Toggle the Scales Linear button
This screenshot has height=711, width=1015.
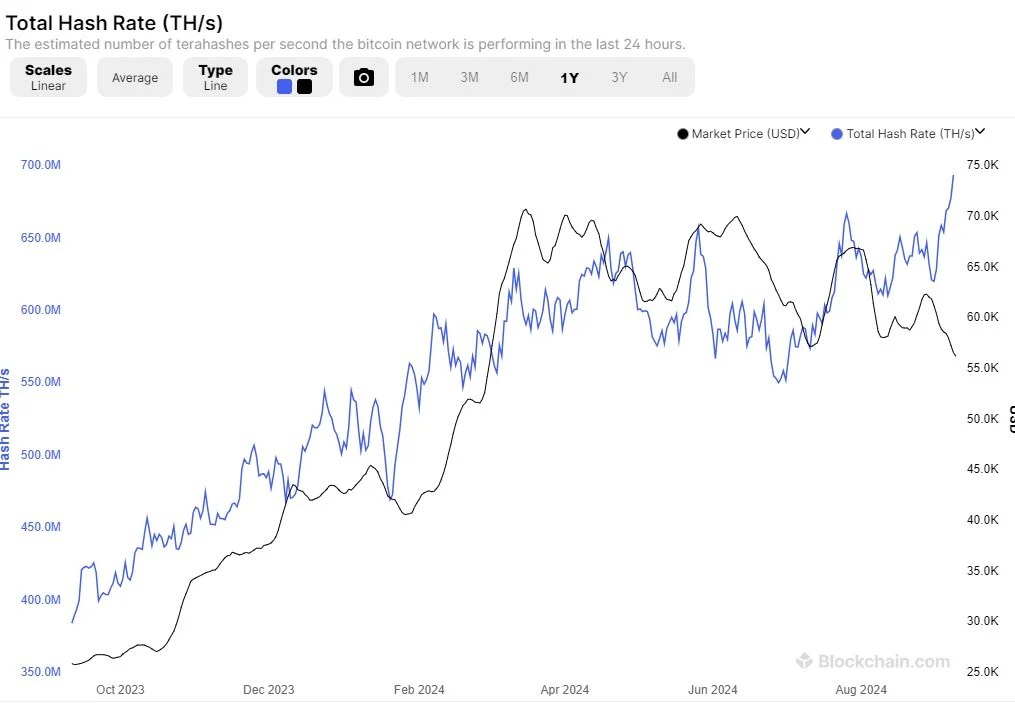point(49,77)
